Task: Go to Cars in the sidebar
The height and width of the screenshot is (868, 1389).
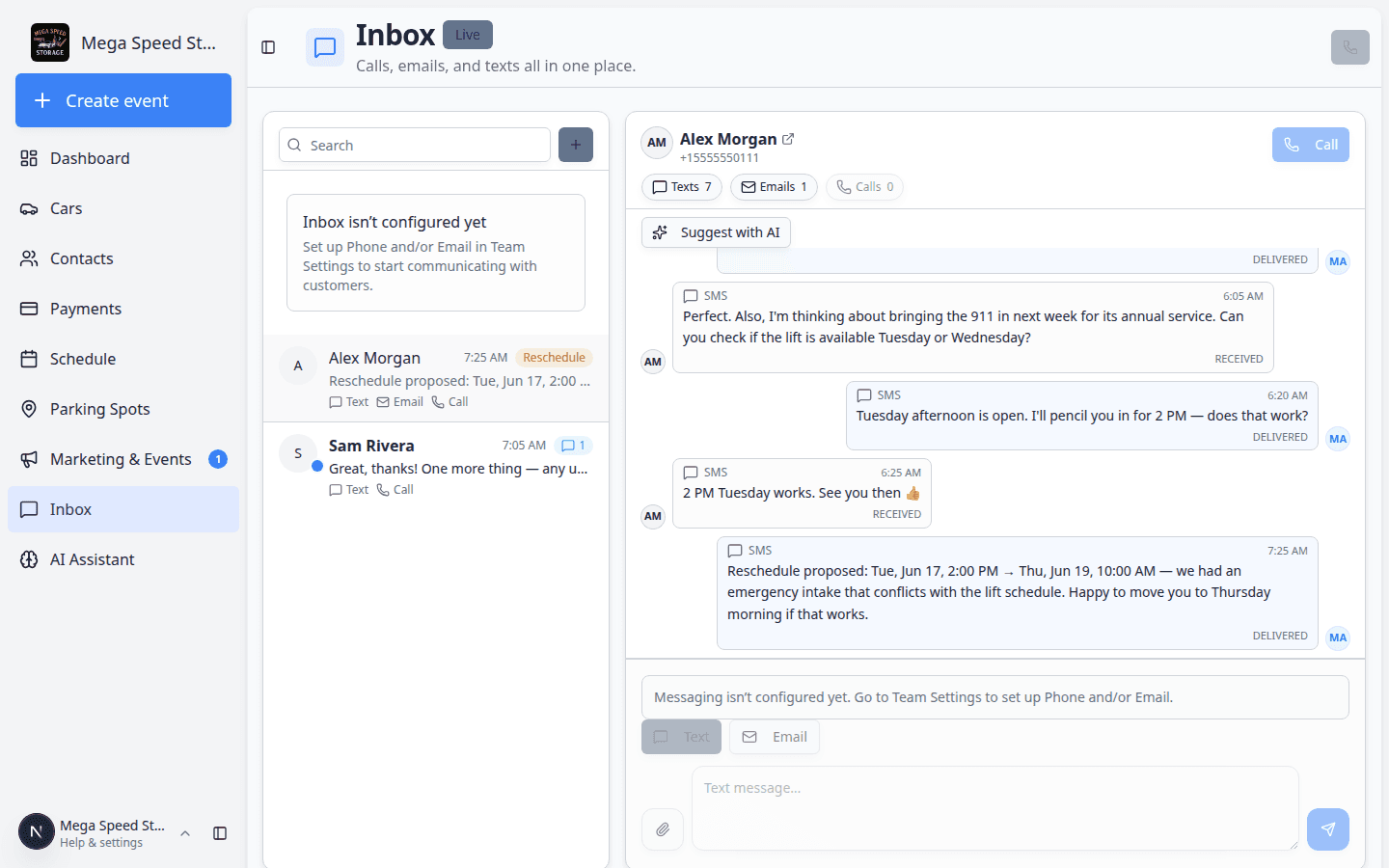Action: tap(123, 208)
